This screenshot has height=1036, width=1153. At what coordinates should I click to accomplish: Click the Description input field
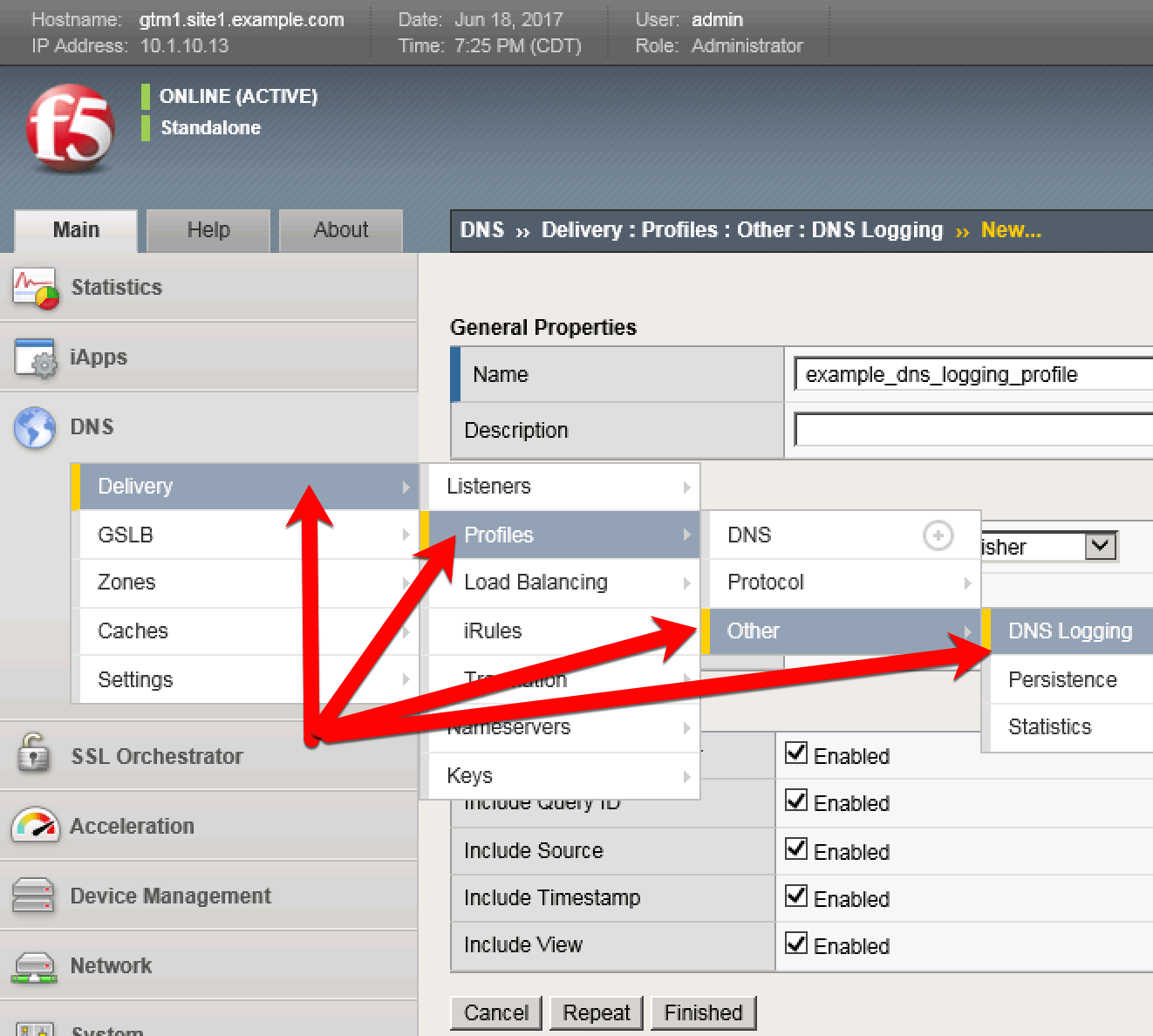tap(973, 430)
